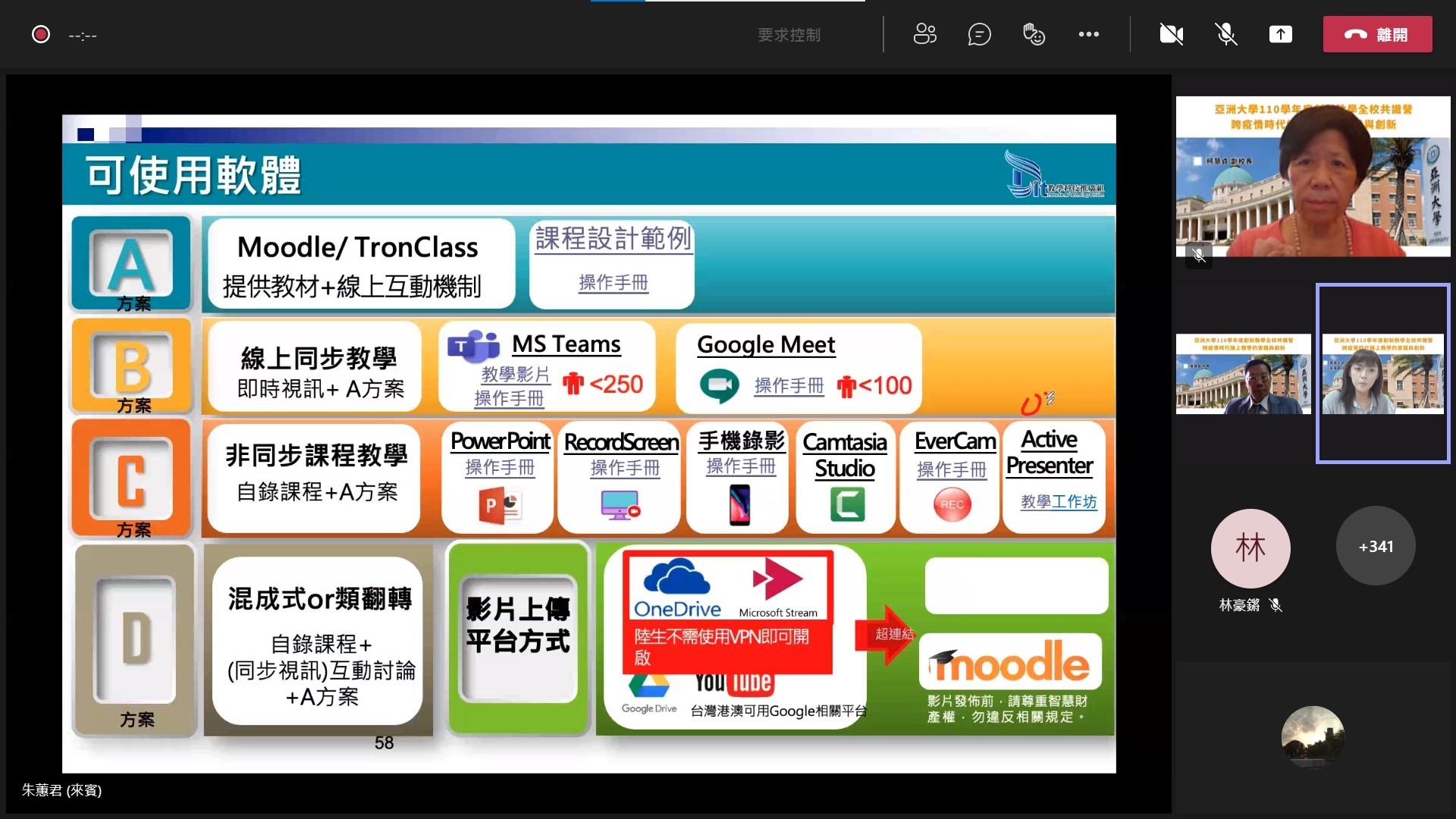The image size is (1456, 819).
Task: Click the RecordScreen monitor icon
Action: pos(620,505)
